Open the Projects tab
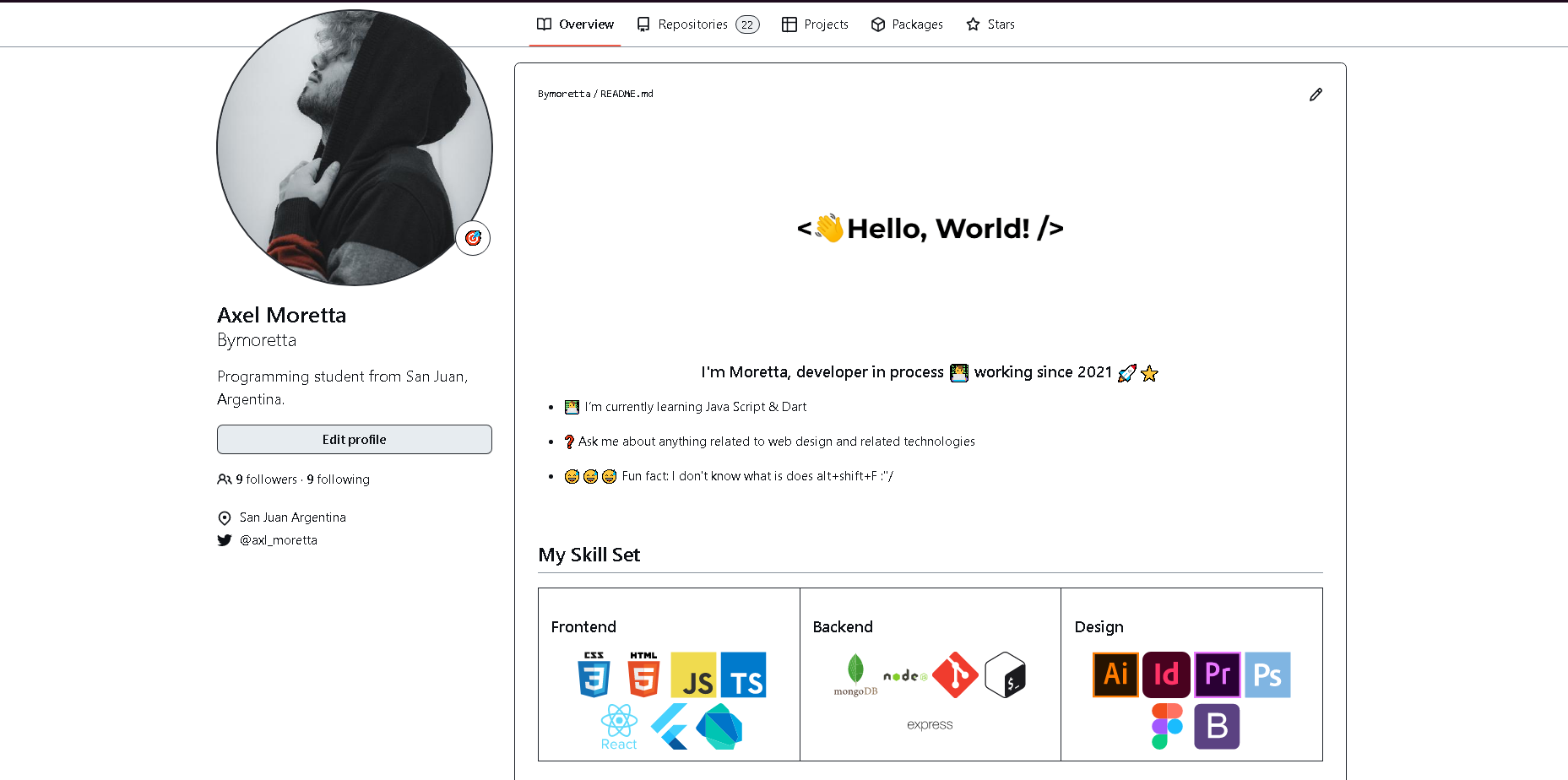The image size is (1568, 780). [x=815, y=24]
